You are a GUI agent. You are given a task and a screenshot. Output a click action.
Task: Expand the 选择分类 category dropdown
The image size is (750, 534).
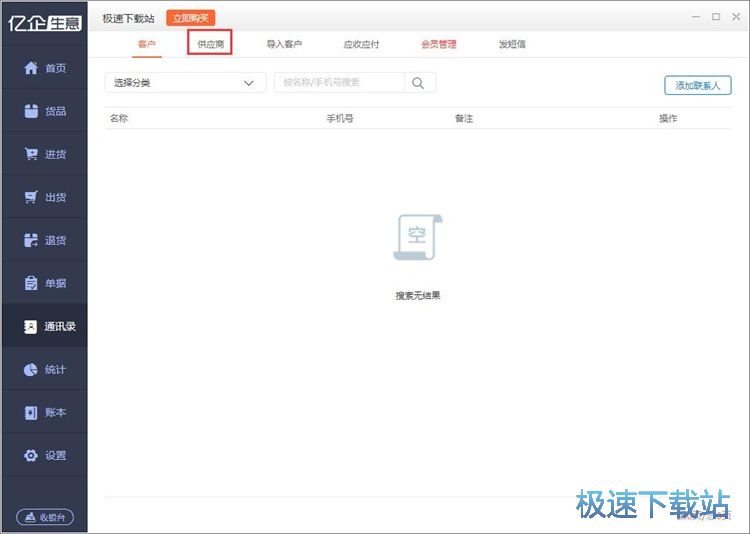pos(185,84)
